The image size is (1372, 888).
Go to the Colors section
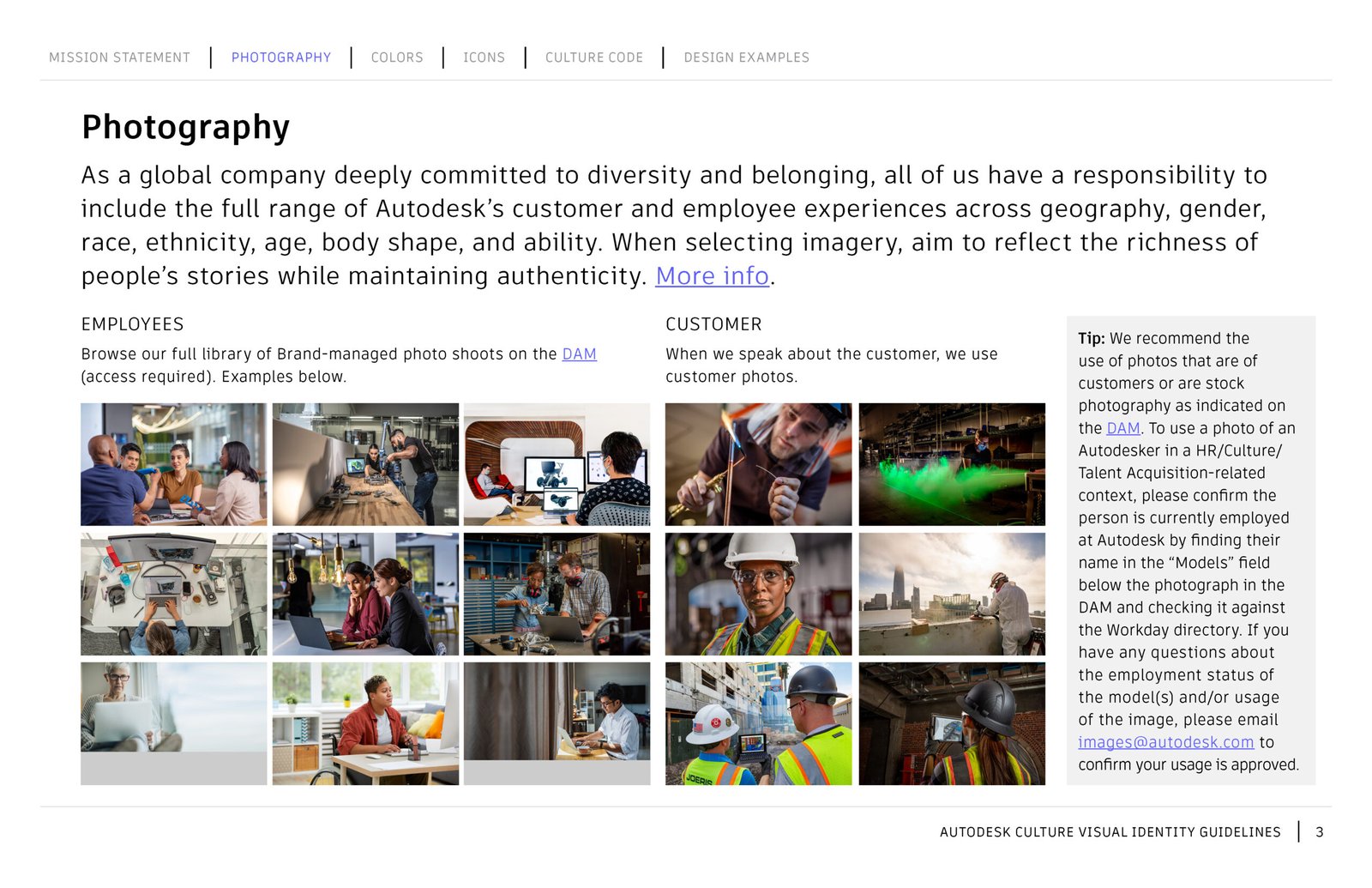[x=397, y=57]
